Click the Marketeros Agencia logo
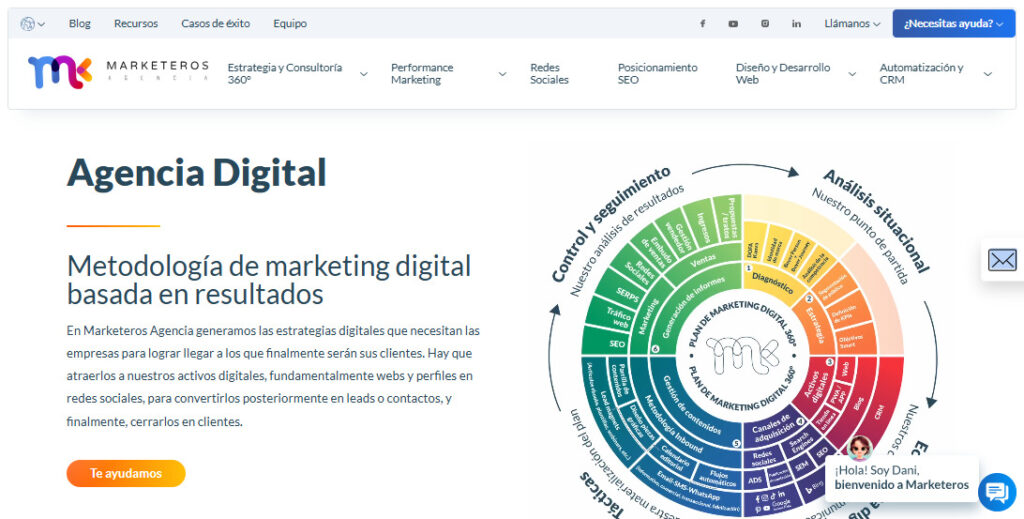This screenshot has height=519, width=1024. (x=118, y=72)
